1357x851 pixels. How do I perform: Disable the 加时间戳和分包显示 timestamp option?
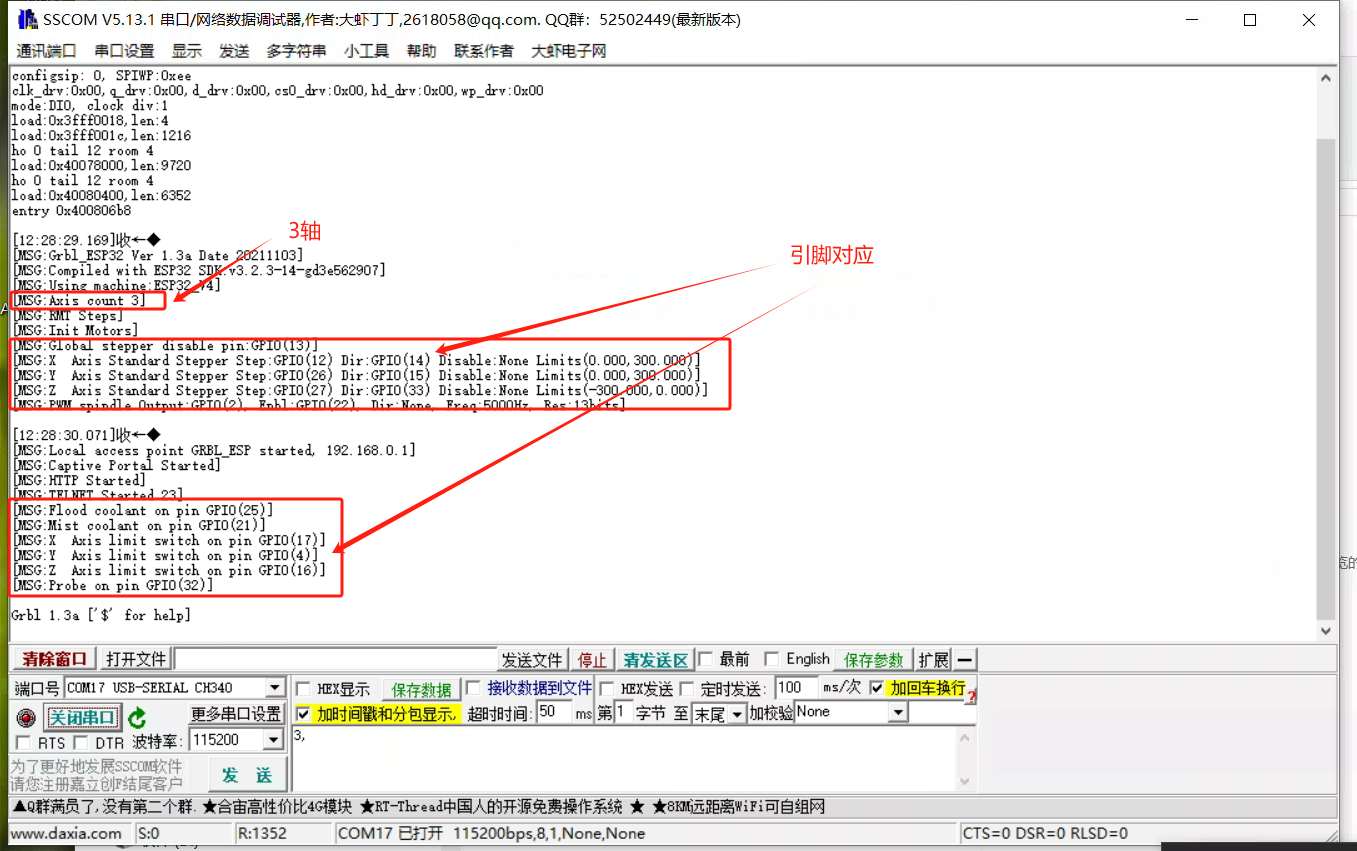coord(303,713)
